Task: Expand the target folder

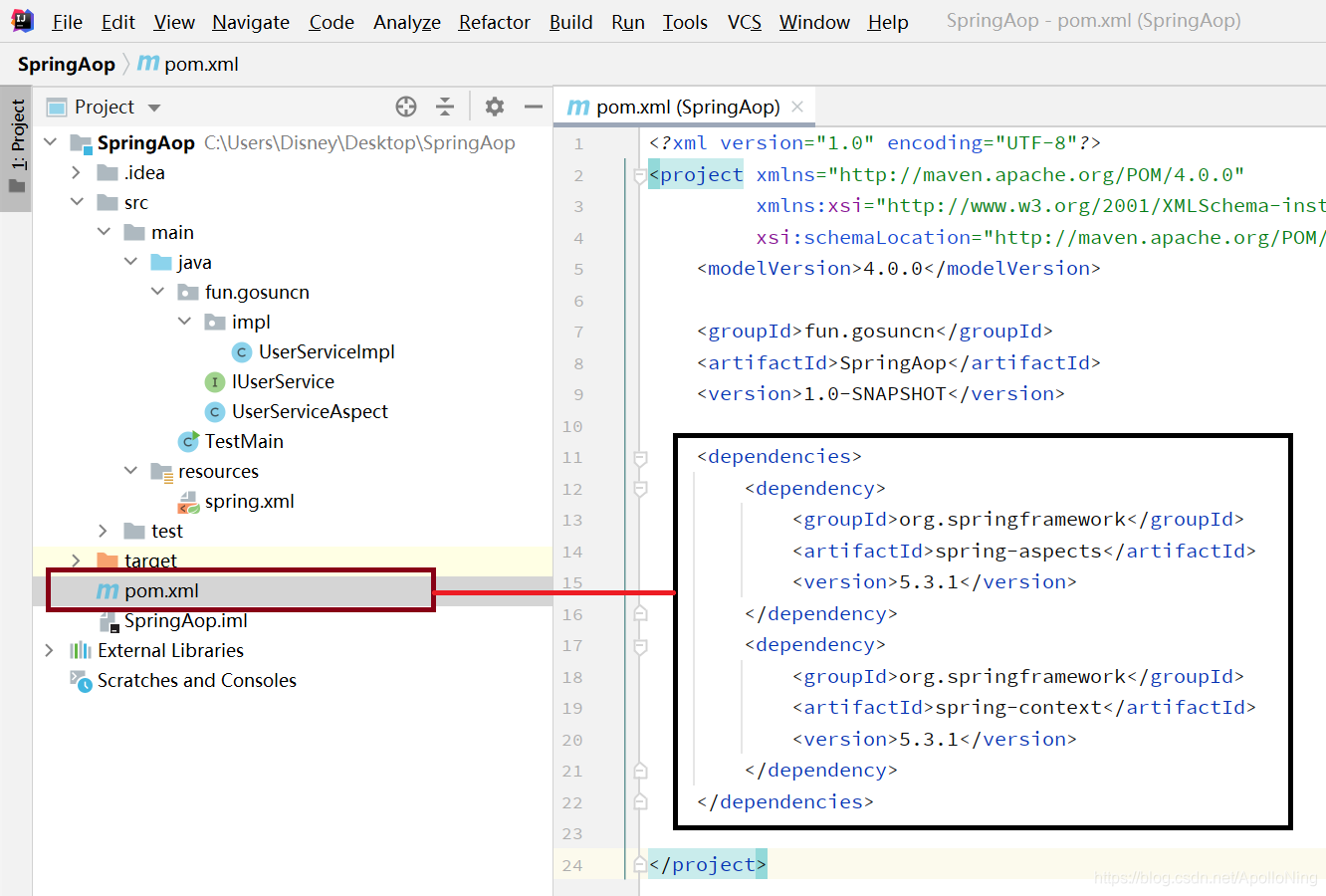Action: click(x=77, y=560)
